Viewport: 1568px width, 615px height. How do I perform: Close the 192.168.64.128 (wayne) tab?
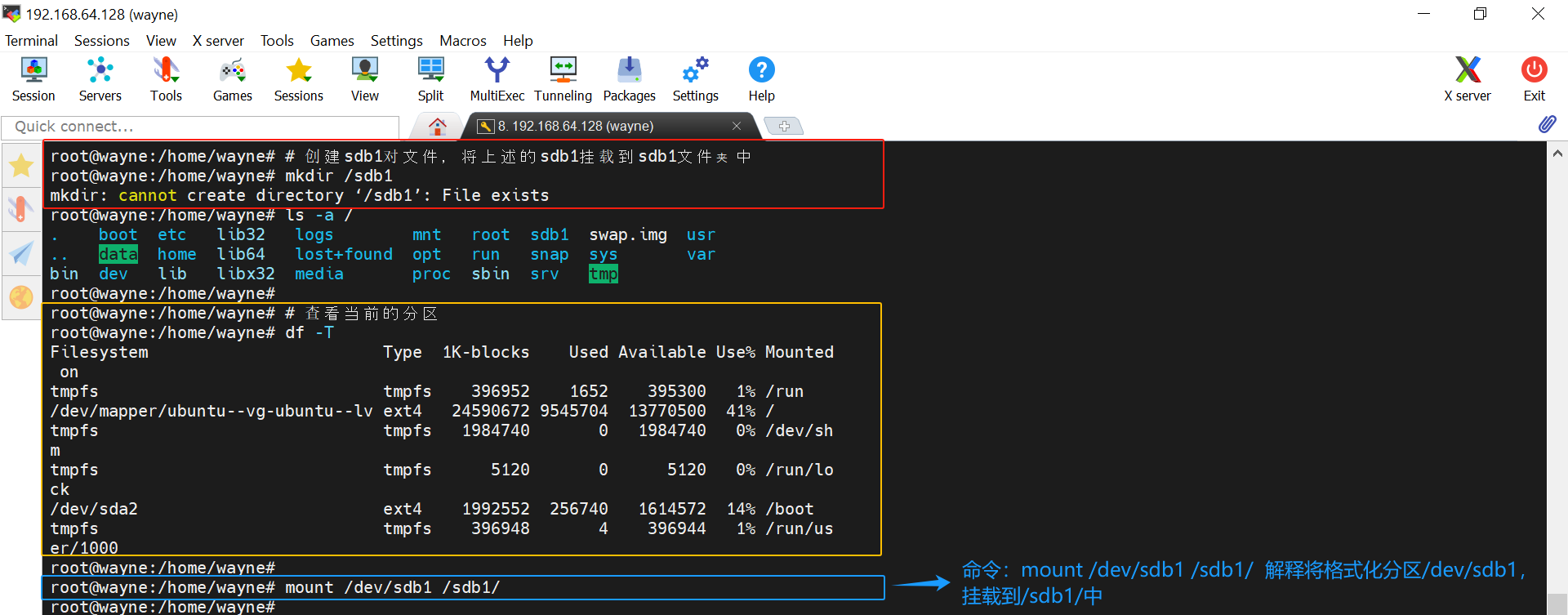click(x=737, y=126)
